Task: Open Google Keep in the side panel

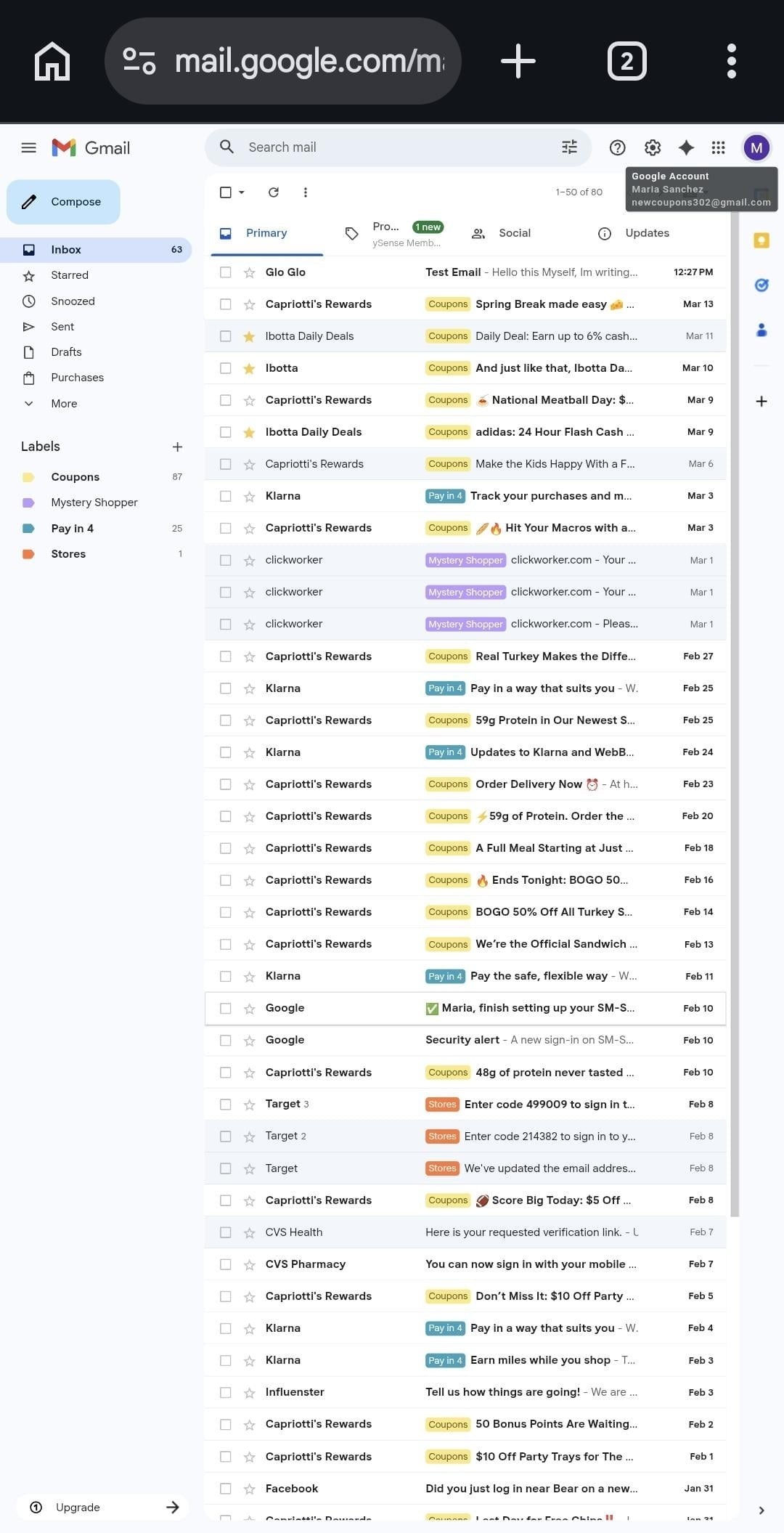Action: 761,240
